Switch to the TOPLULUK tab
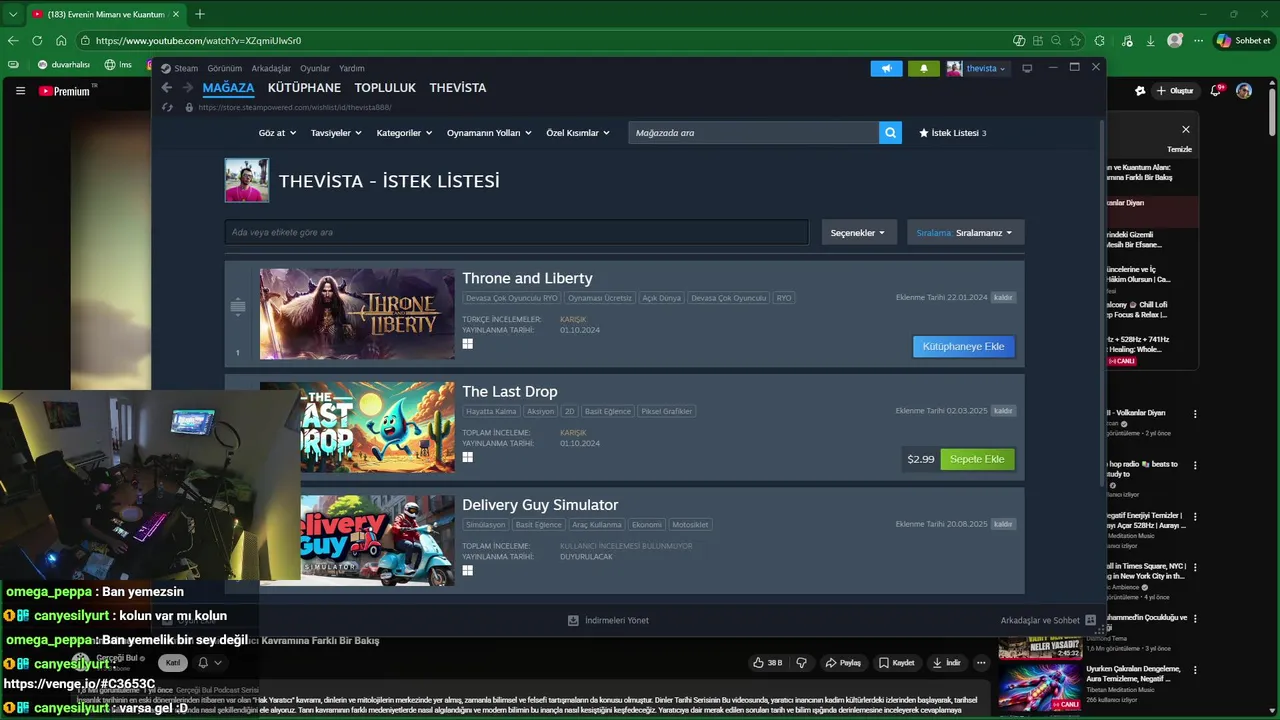The width and height of the screenshot is (1280, 720). [x=385, y=88]
